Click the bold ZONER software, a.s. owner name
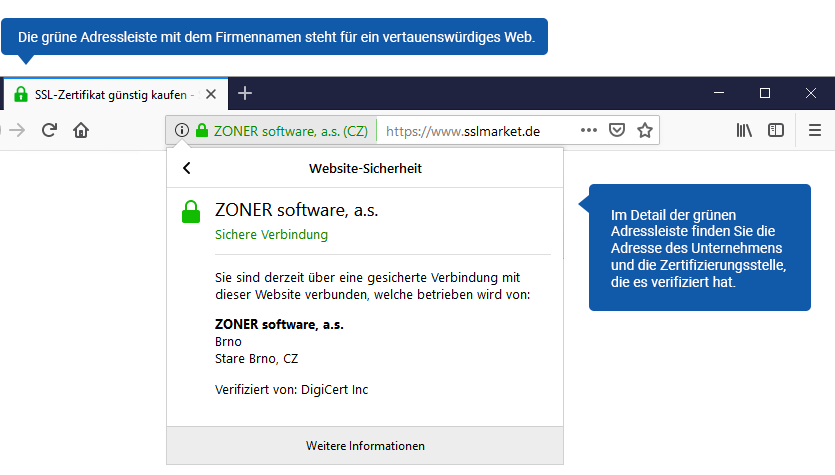This screenshot has height=475, width=835. coord(279,324)
